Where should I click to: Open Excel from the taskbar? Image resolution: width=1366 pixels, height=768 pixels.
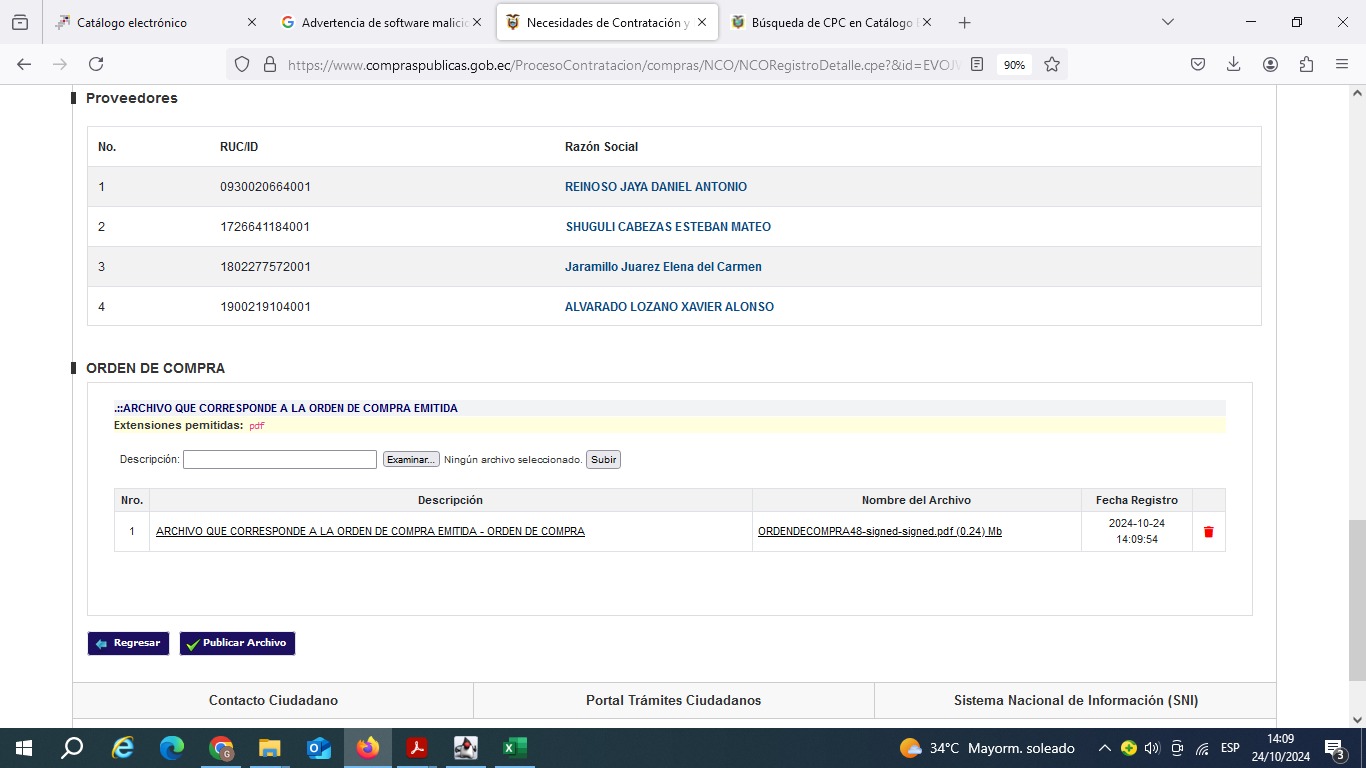[x=514, y=748]
